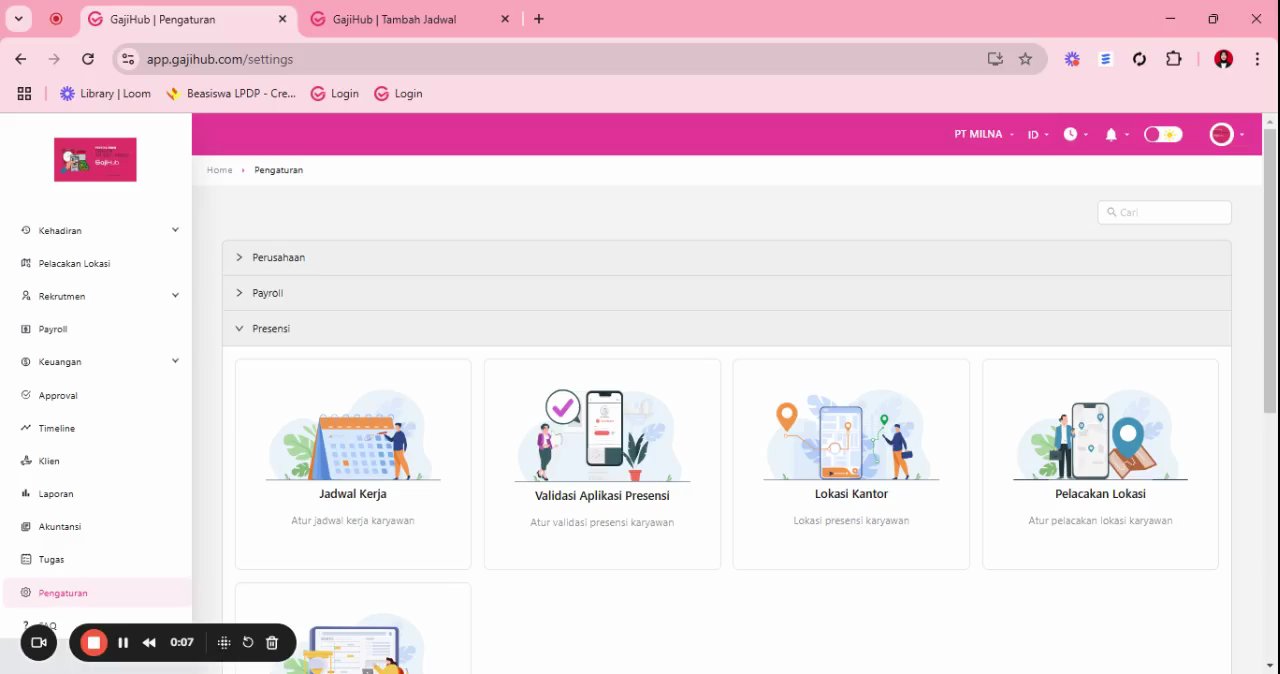Open Jadwal Kerja settings card
The height and width of the screenshot is (674, 1280).
pos(353,464)
